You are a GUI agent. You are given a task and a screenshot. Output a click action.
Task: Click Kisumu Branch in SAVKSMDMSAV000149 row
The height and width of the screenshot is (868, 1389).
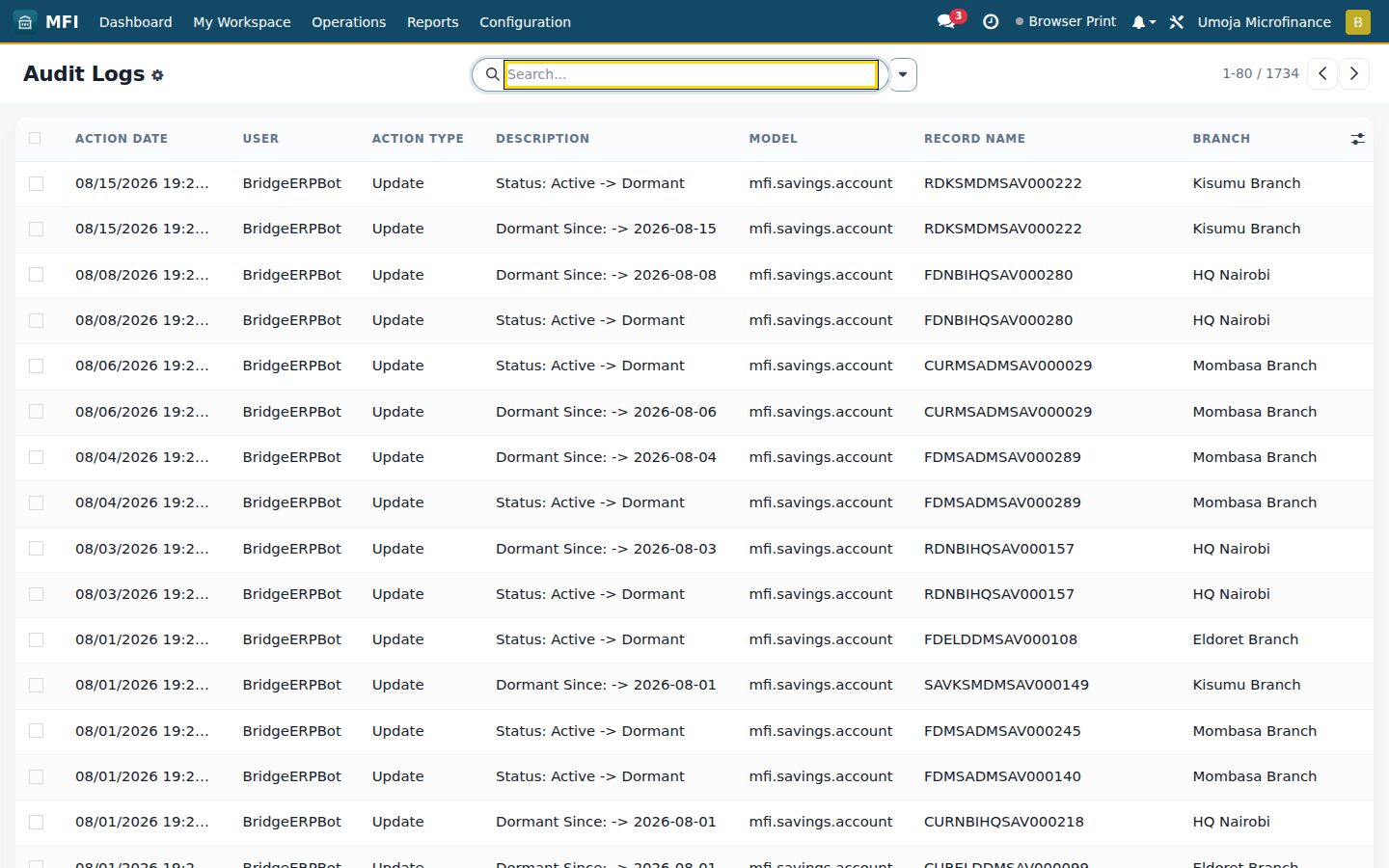(1246, 685)
